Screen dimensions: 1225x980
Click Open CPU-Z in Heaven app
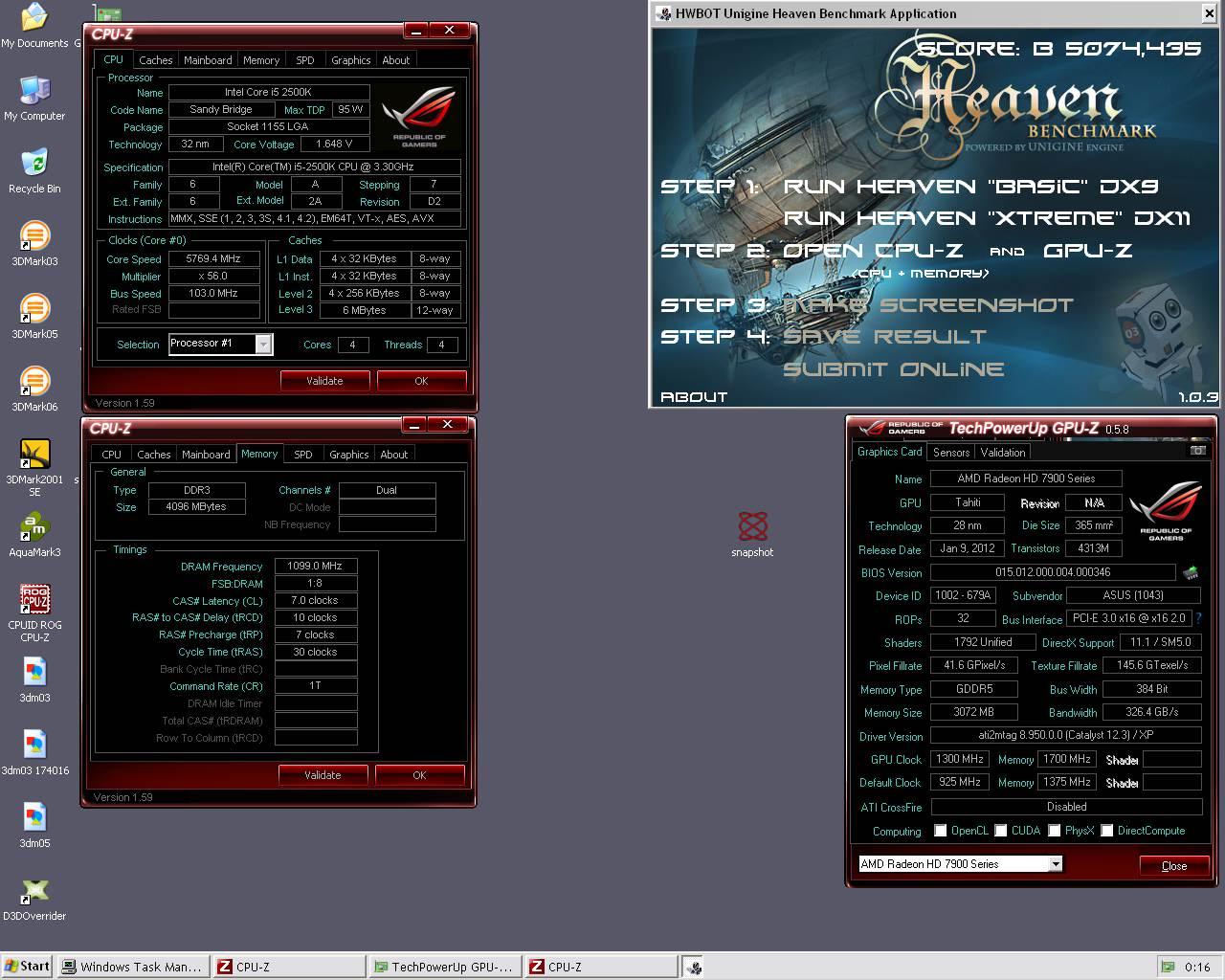[873, 251]
